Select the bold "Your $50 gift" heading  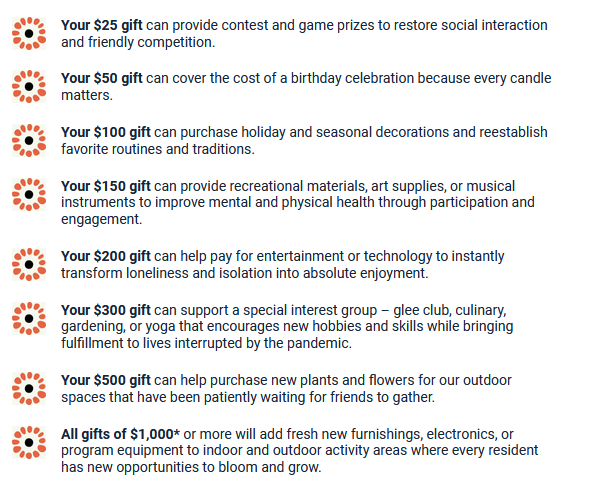(x=102, y=78)
